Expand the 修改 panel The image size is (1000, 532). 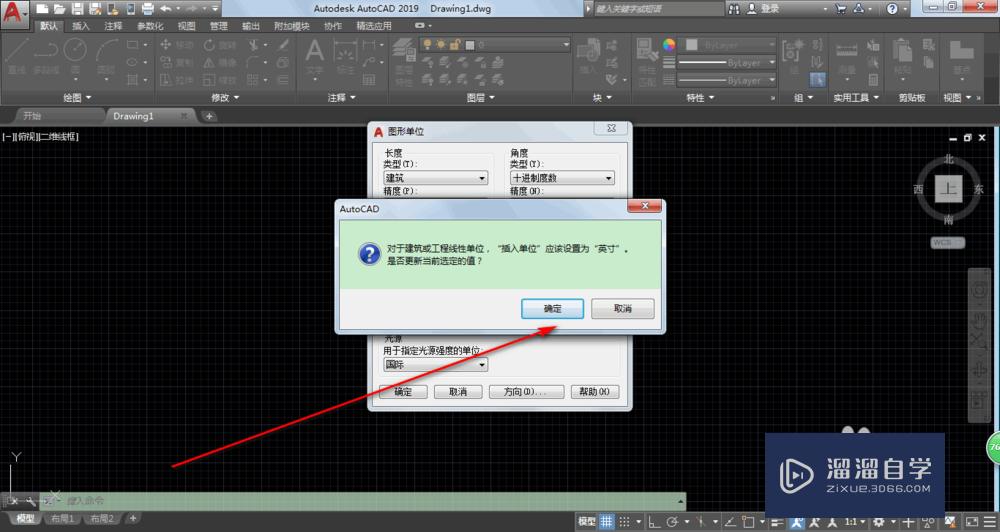pyautogui.click(x=224, y=98)
